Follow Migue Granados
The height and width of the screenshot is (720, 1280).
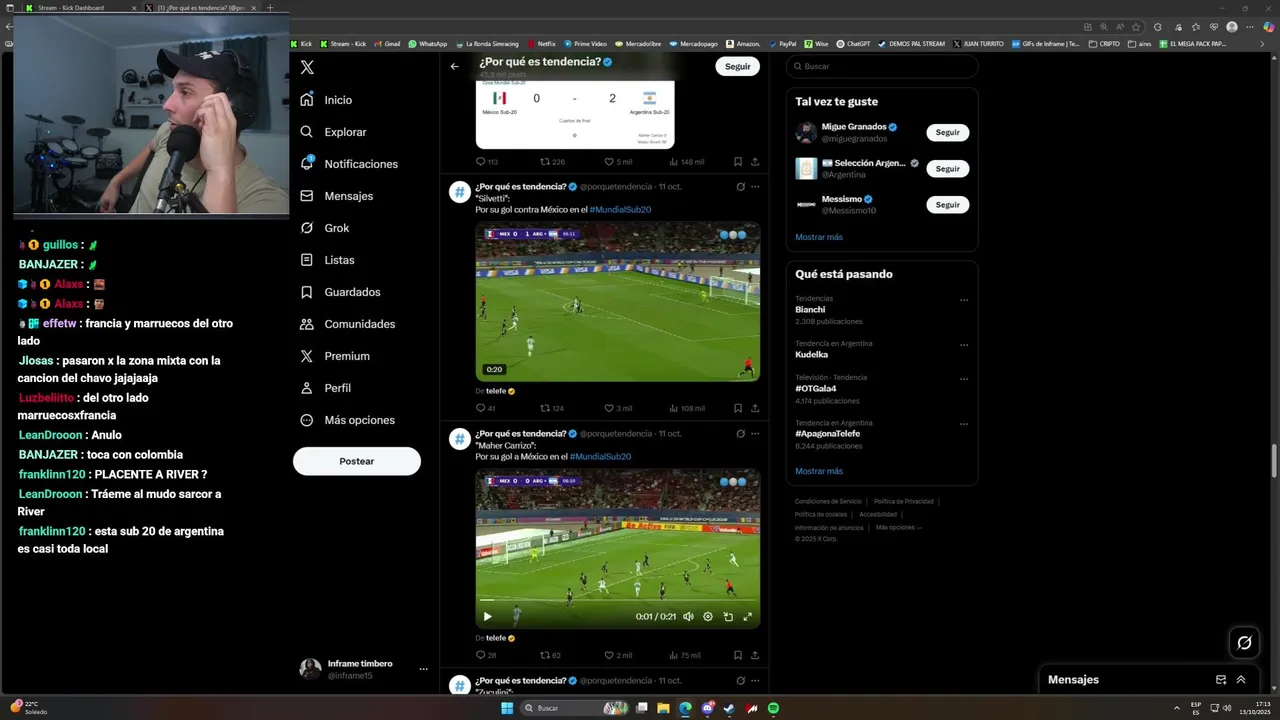[x=947, y=132]
